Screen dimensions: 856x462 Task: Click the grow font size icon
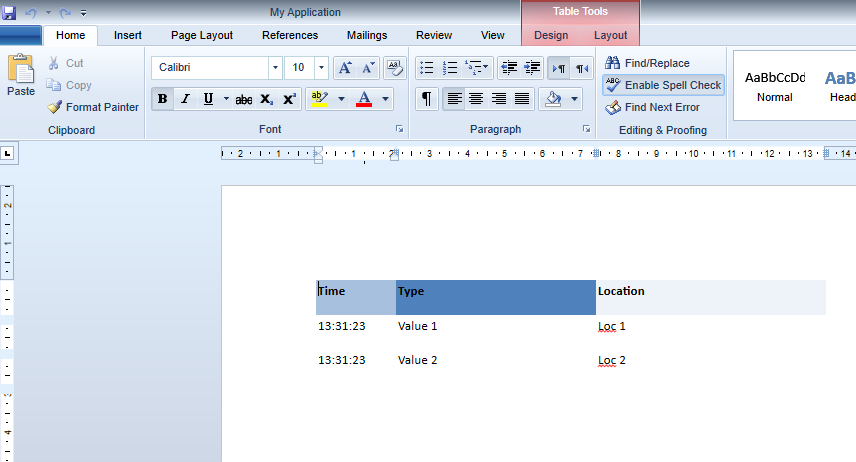click(345, 68)
